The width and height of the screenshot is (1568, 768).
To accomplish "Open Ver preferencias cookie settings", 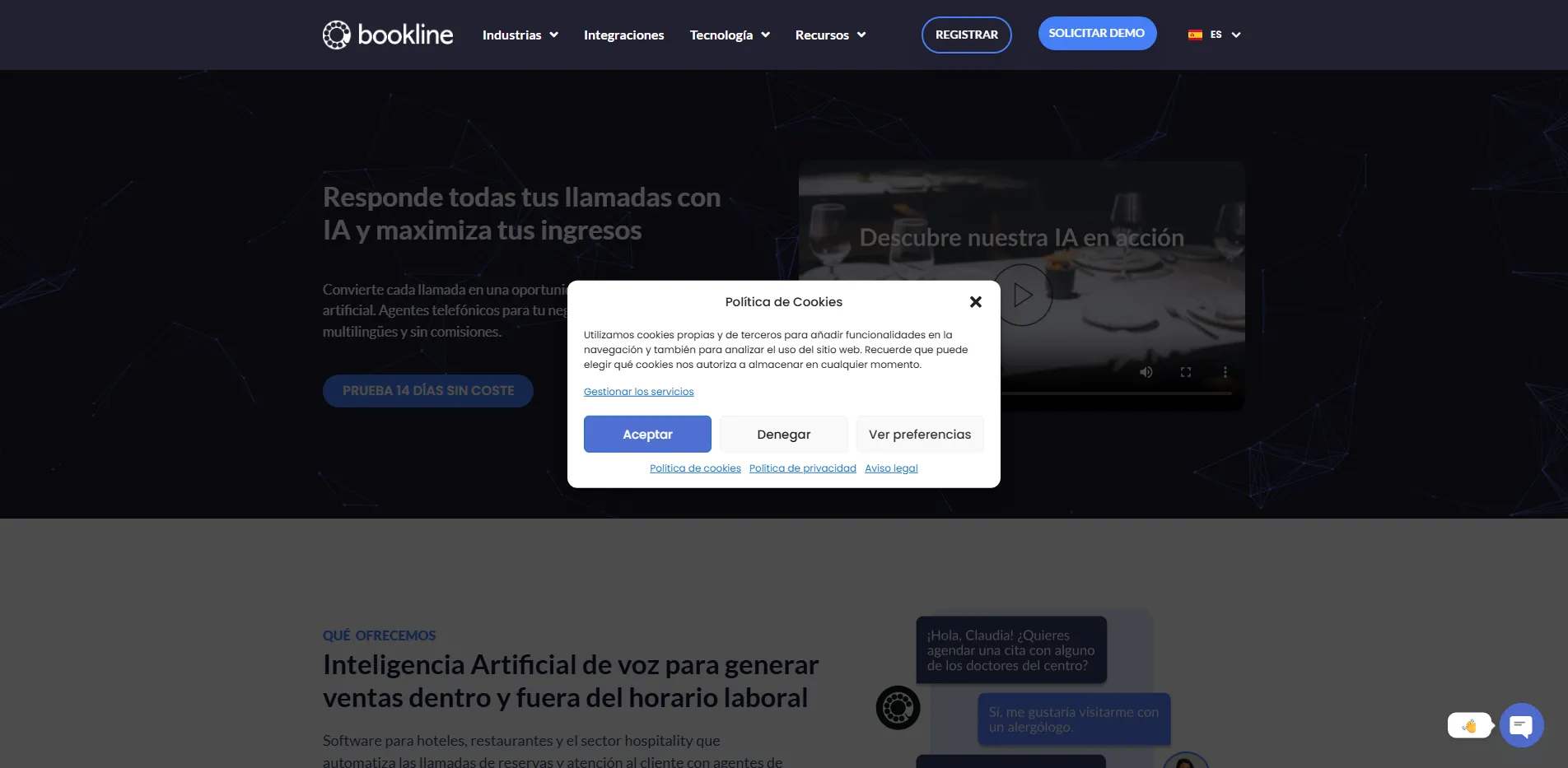I will (x=920, y=434).
